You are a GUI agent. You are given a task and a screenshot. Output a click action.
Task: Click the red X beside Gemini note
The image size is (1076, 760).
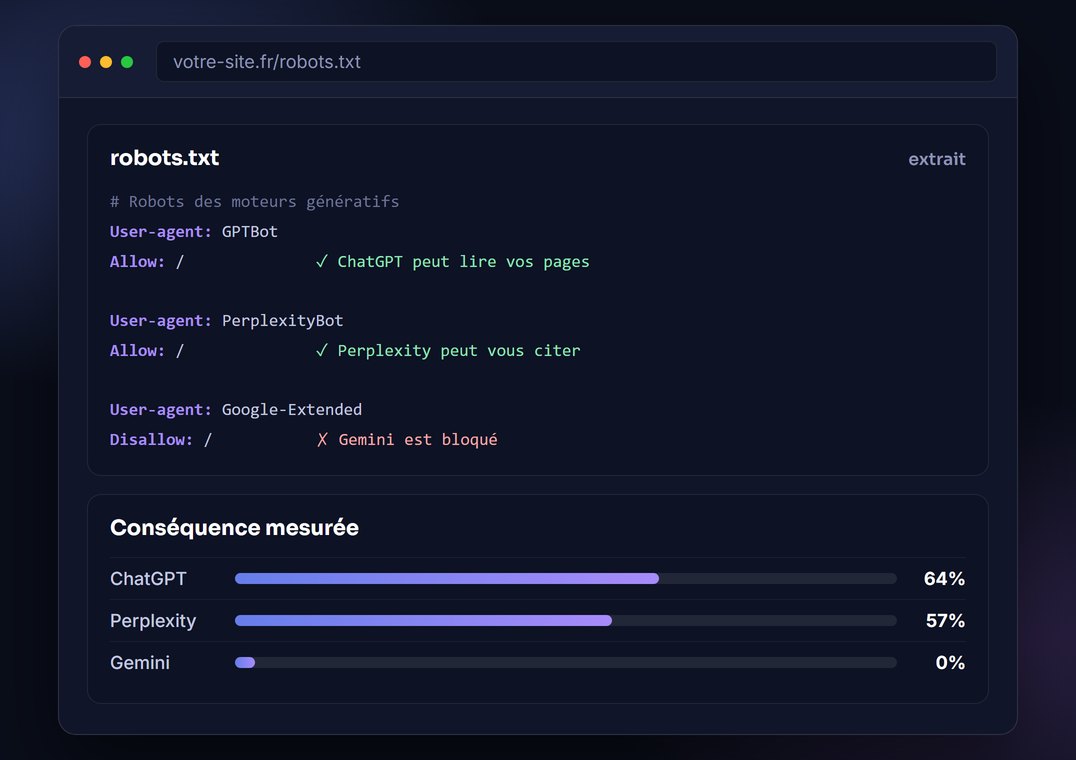[322, 440]
